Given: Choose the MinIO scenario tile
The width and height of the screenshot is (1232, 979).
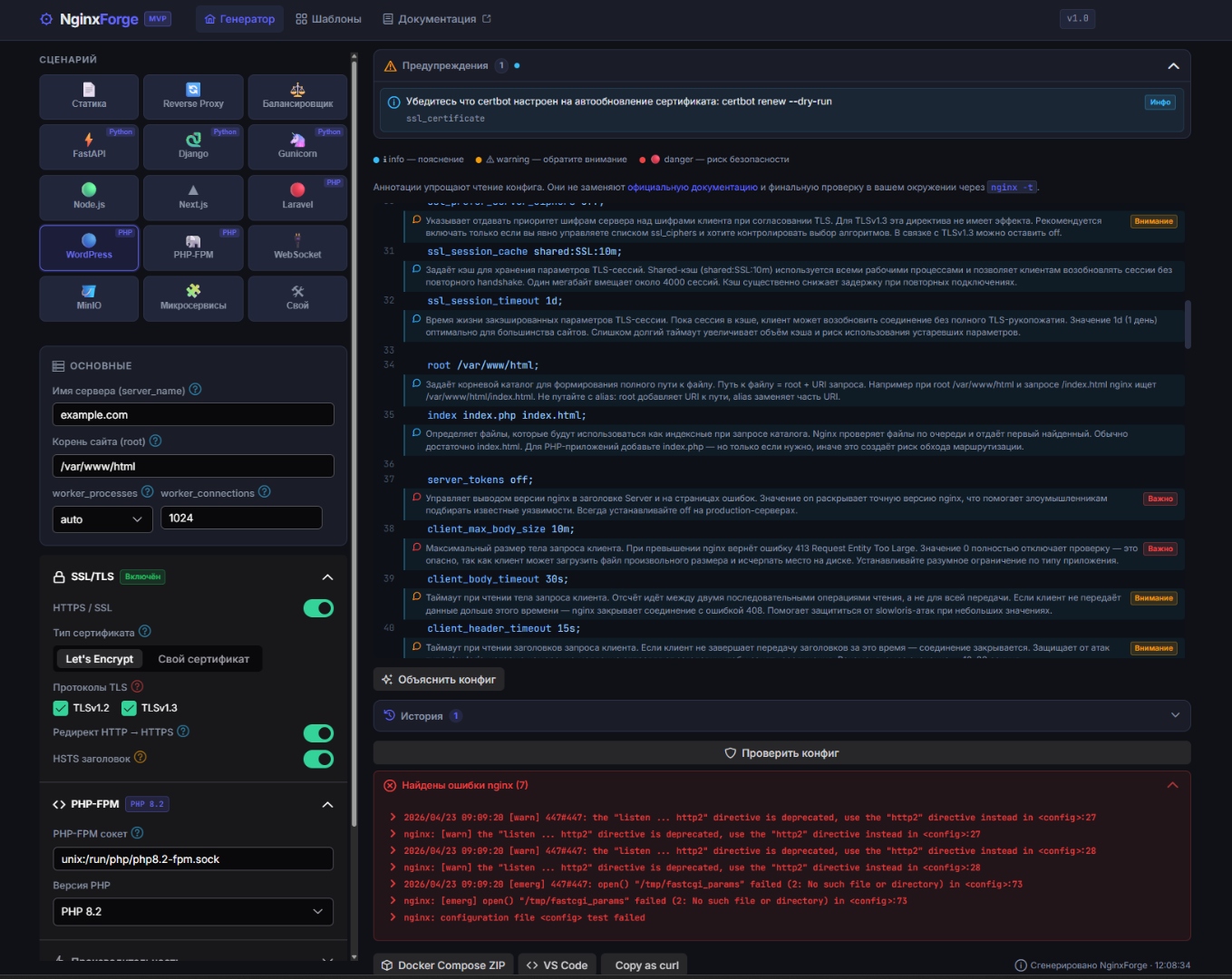Looking at the screenshot, I should coord(89,297).
